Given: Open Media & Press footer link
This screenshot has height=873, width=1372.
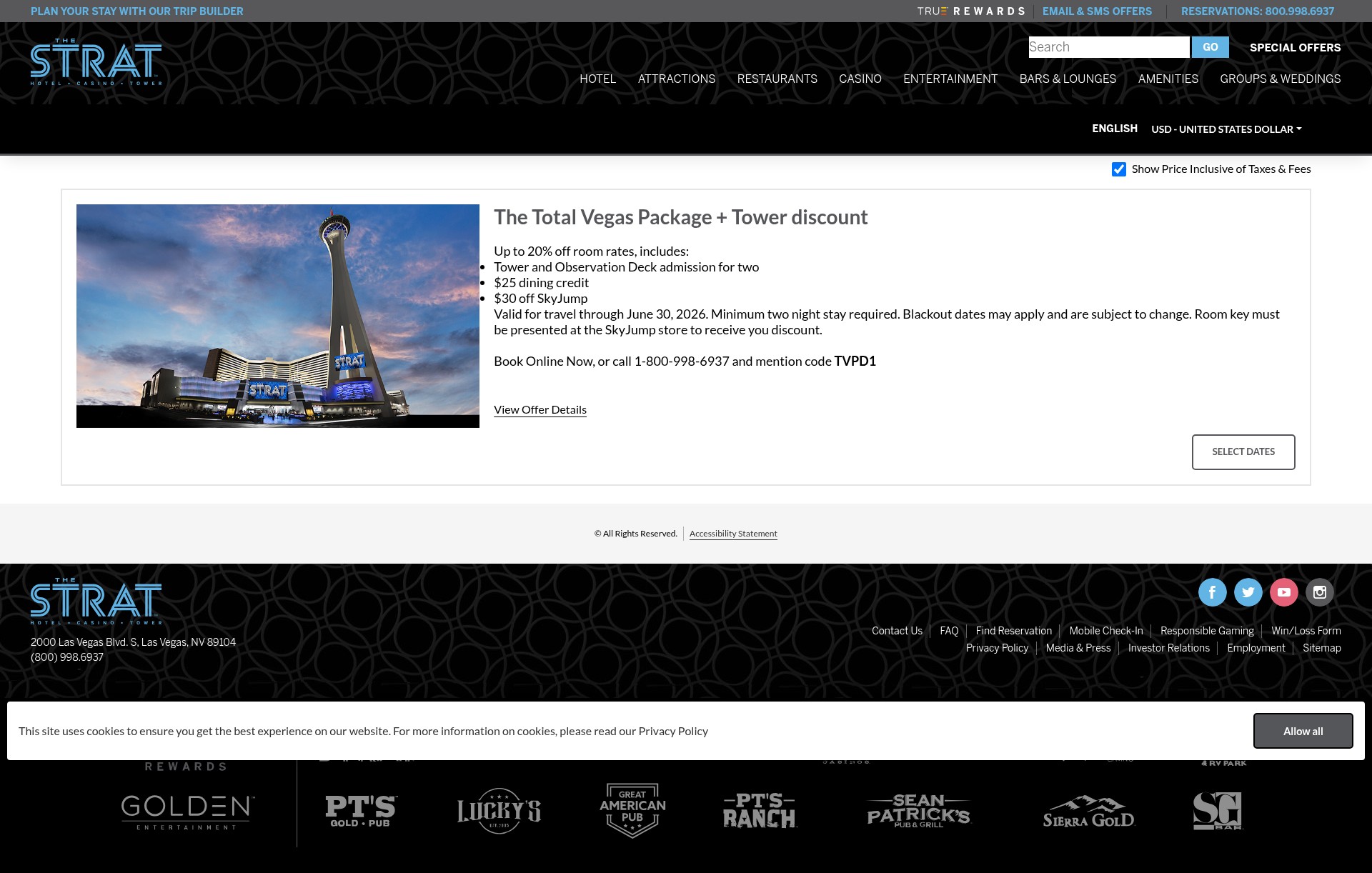Looking at the screenshot, I should (x=1078, y=648).
